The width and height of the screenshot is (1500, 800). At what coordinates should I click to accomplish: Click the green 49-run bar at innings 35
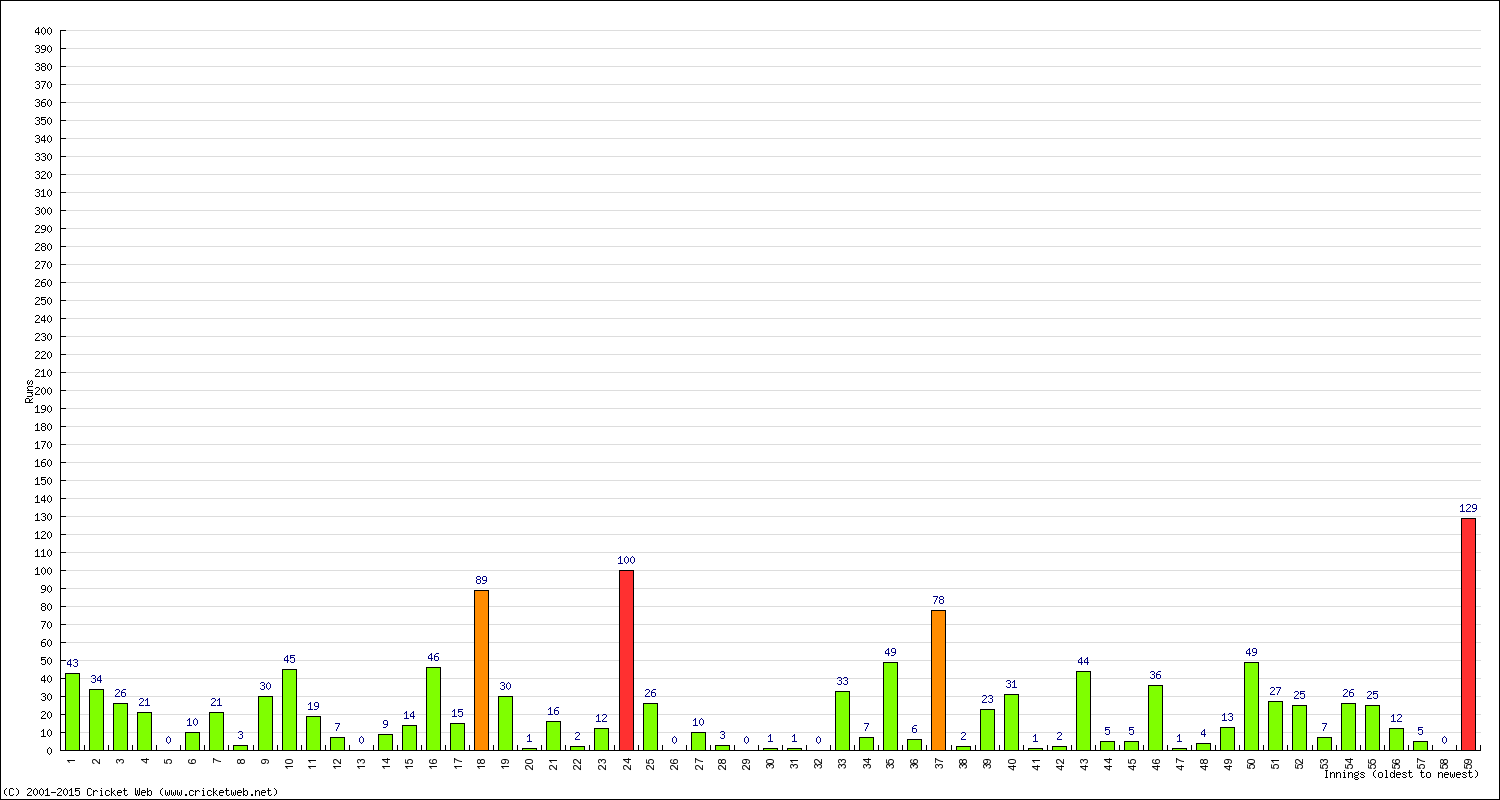tap(890, 706)
